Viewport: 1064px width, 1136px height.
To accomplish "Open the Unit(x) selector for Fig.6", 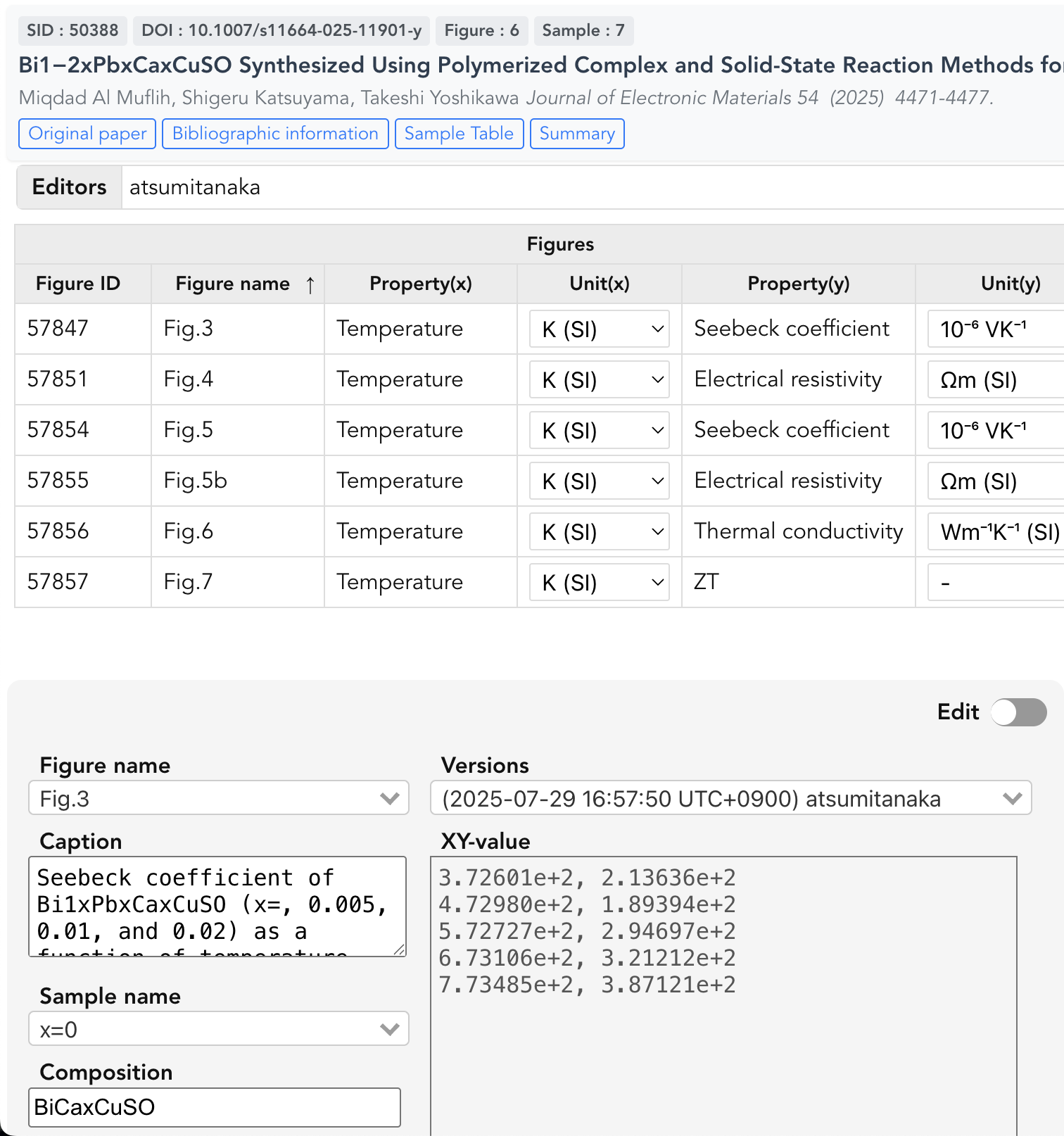I will 598,531.
